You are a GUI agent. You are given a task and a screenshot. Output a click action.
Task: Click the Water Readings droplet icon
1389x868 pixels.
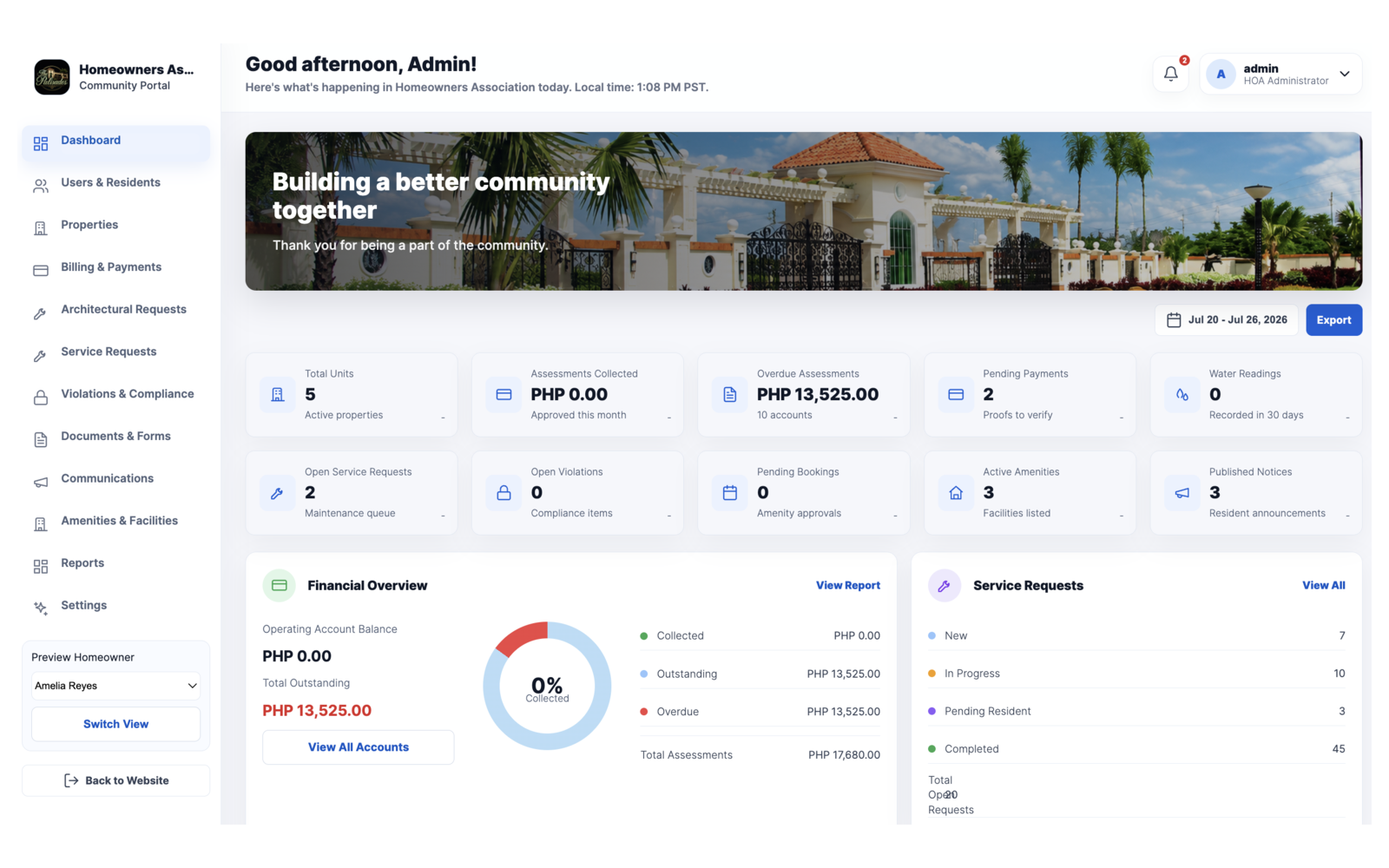tap(1182, 395)
